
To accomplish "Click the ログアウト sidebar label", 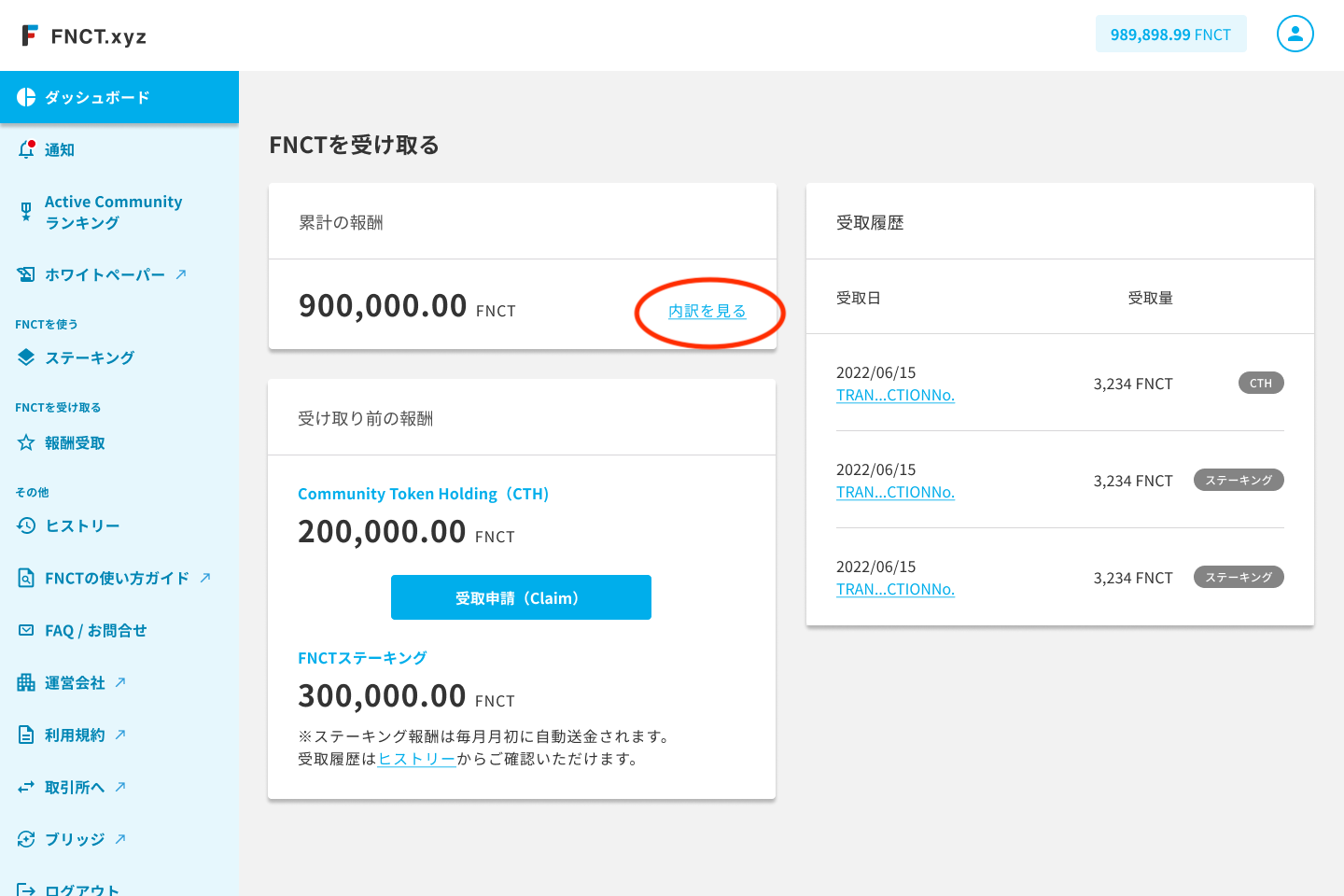I will tap(82, 889).
